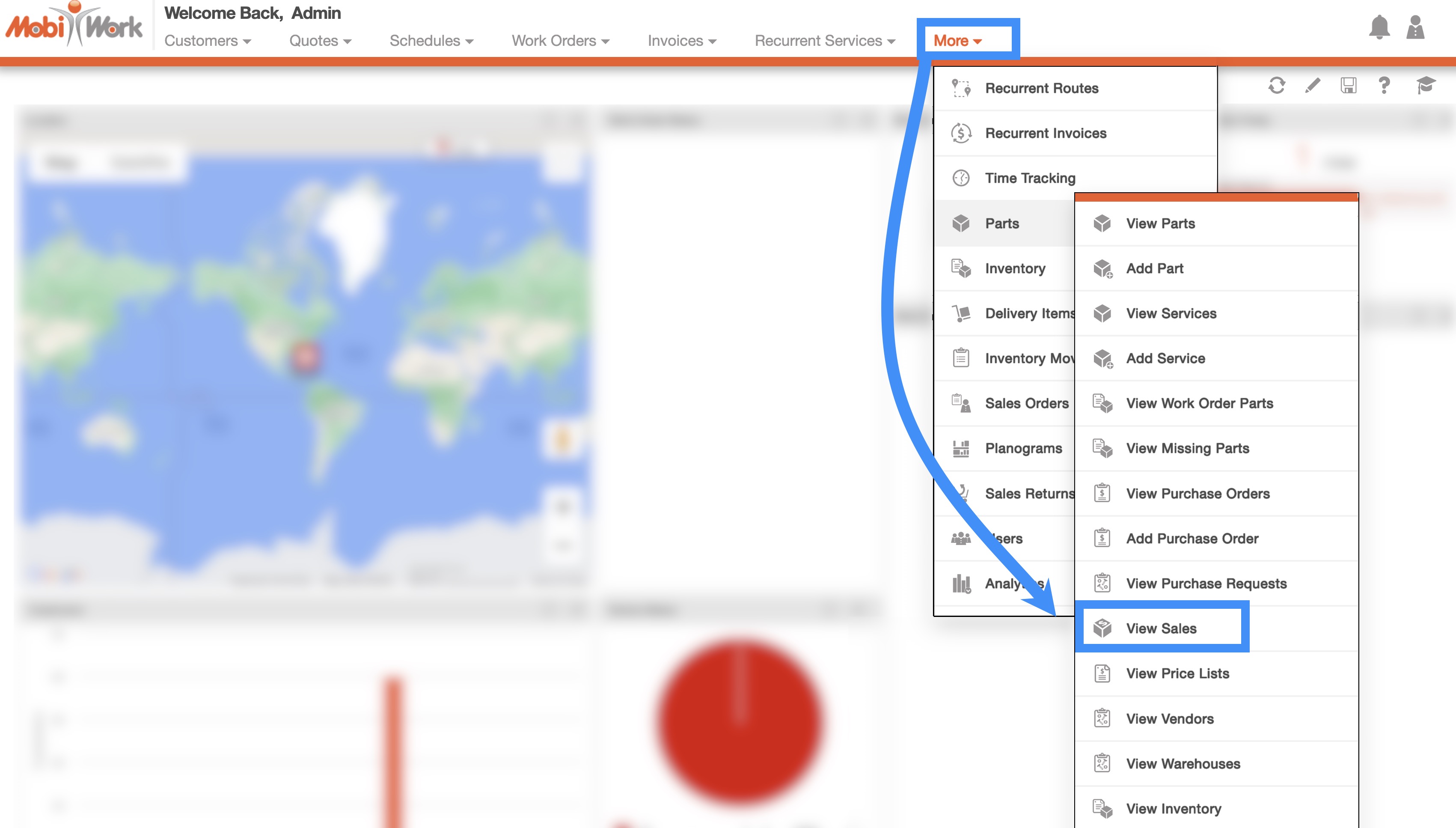The image size is (1456, 828).
Task: Click the save floppy disk icon
Action: click(1348, 86)
